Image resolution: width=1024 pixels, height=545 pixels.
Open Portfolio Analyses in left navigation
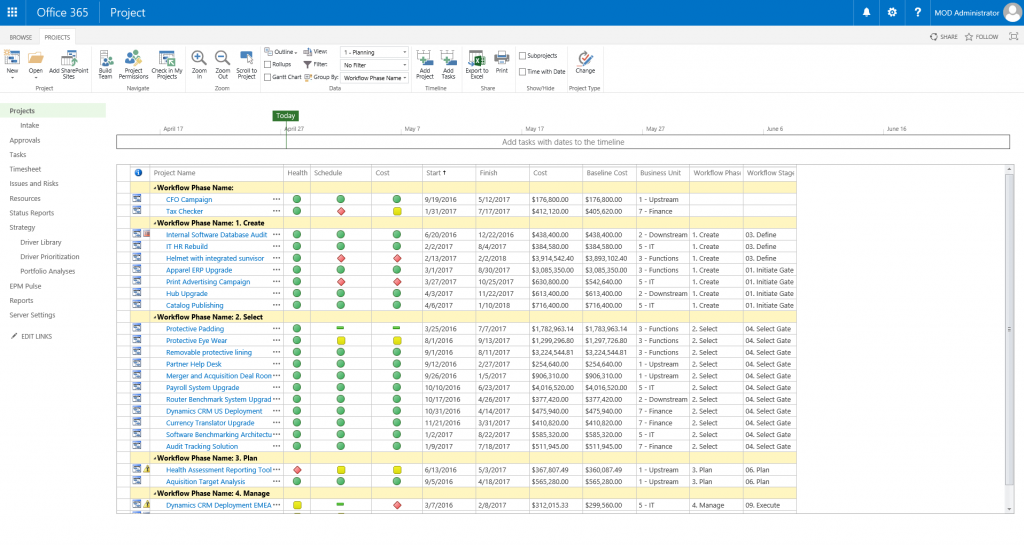[48, 271]
